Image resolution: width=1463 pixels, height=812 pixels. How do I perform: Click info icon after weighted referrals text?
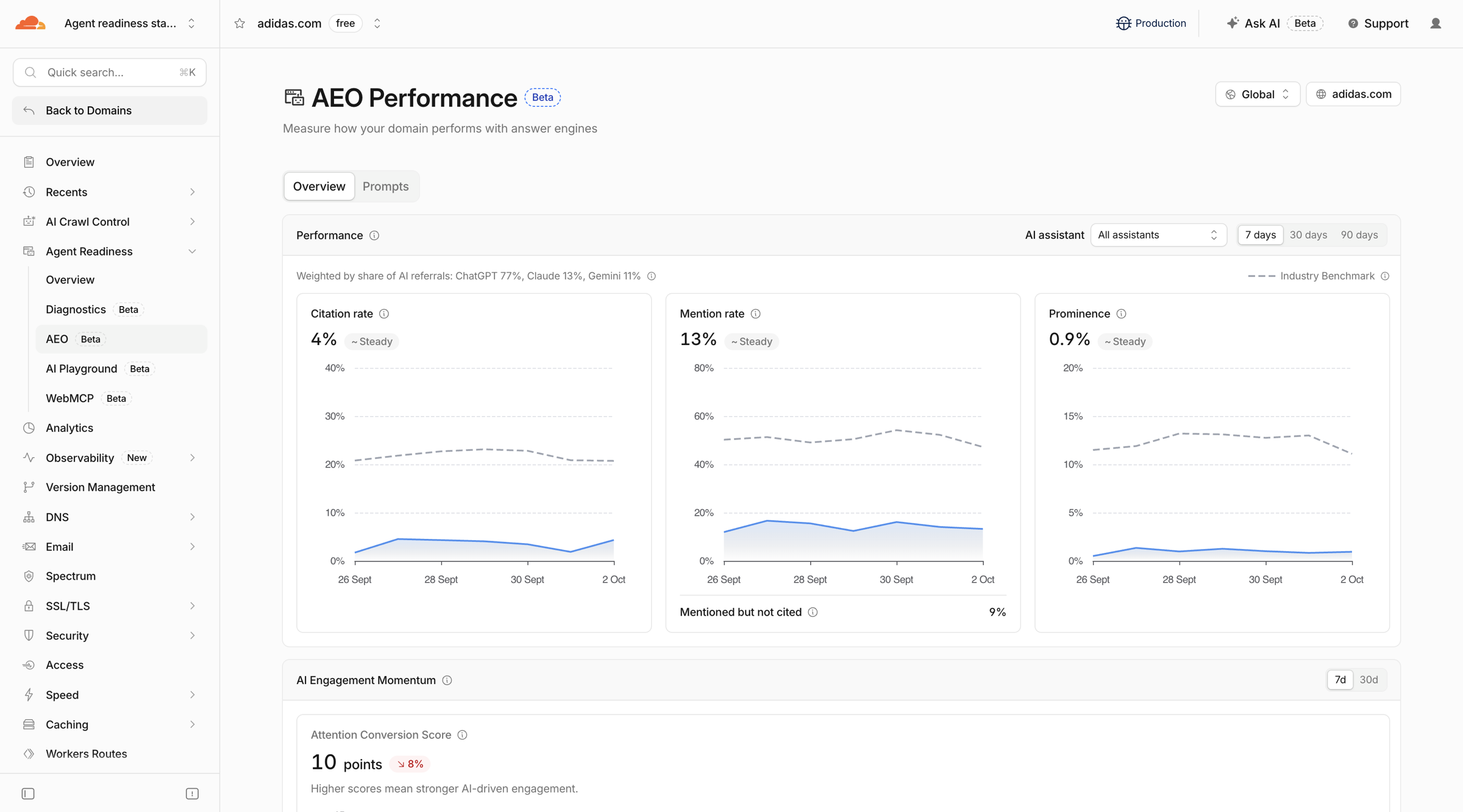click(652, 276)
